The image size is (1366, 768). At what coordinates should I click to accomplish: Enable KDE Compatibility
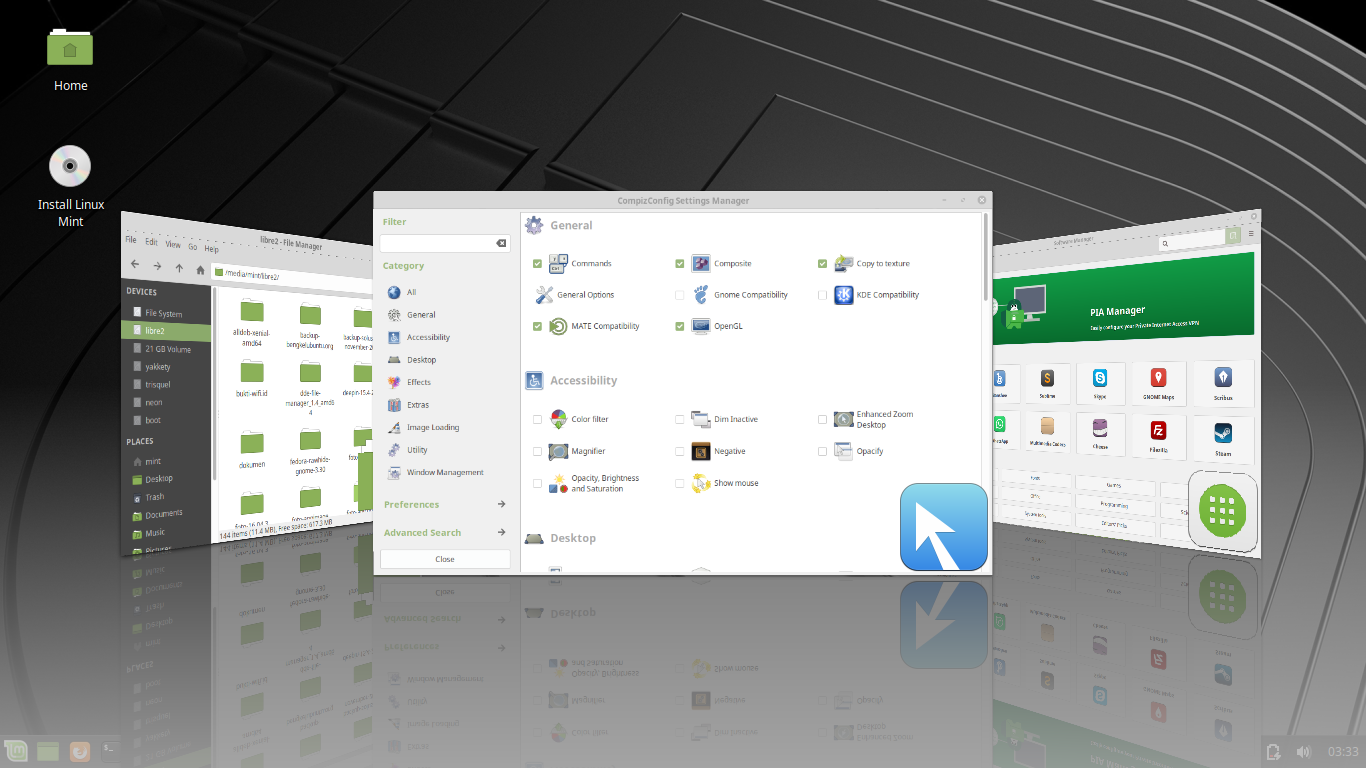tap(822, 295)
